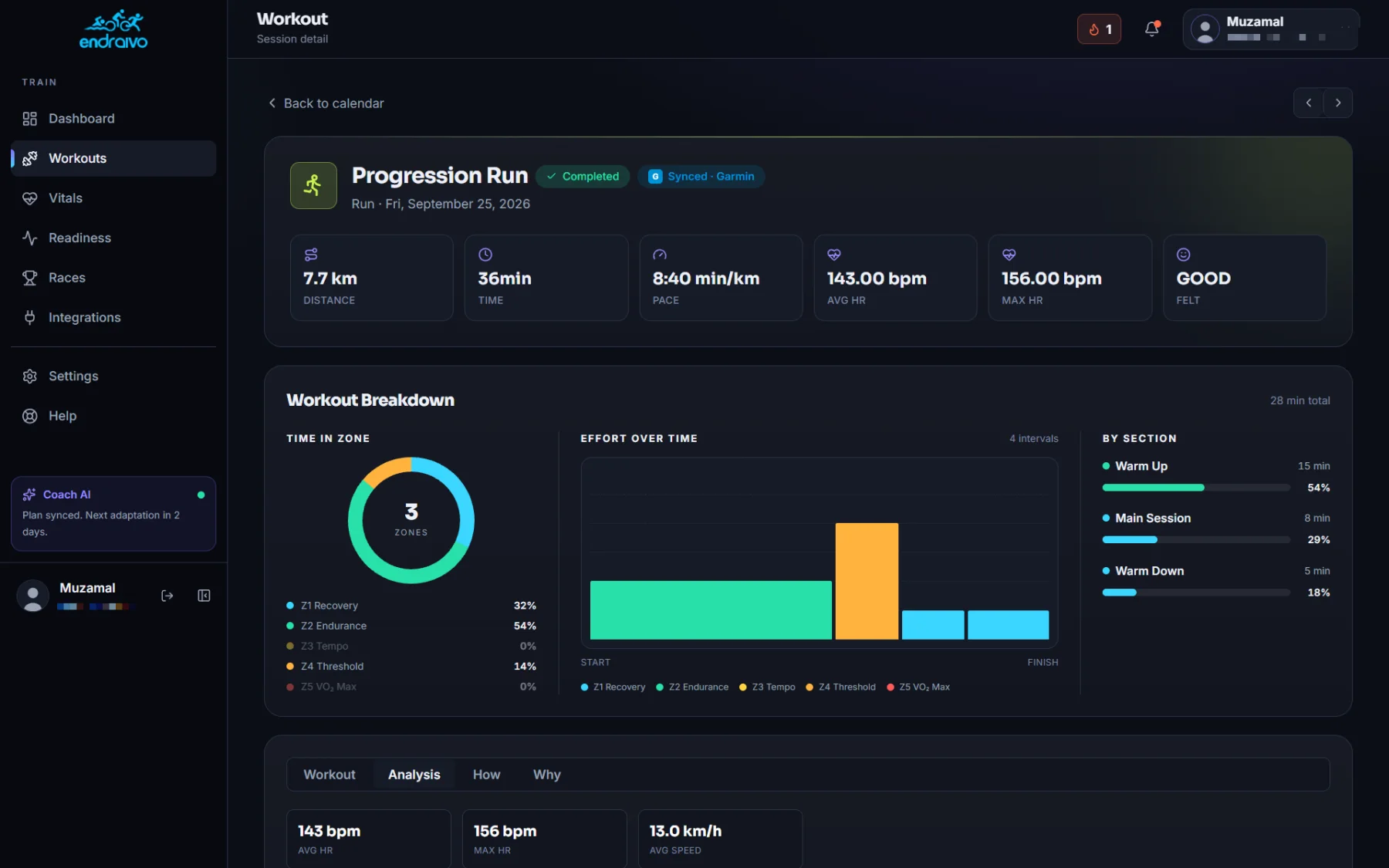Click the Synced Garmin badge

click(x=701, y=176)
